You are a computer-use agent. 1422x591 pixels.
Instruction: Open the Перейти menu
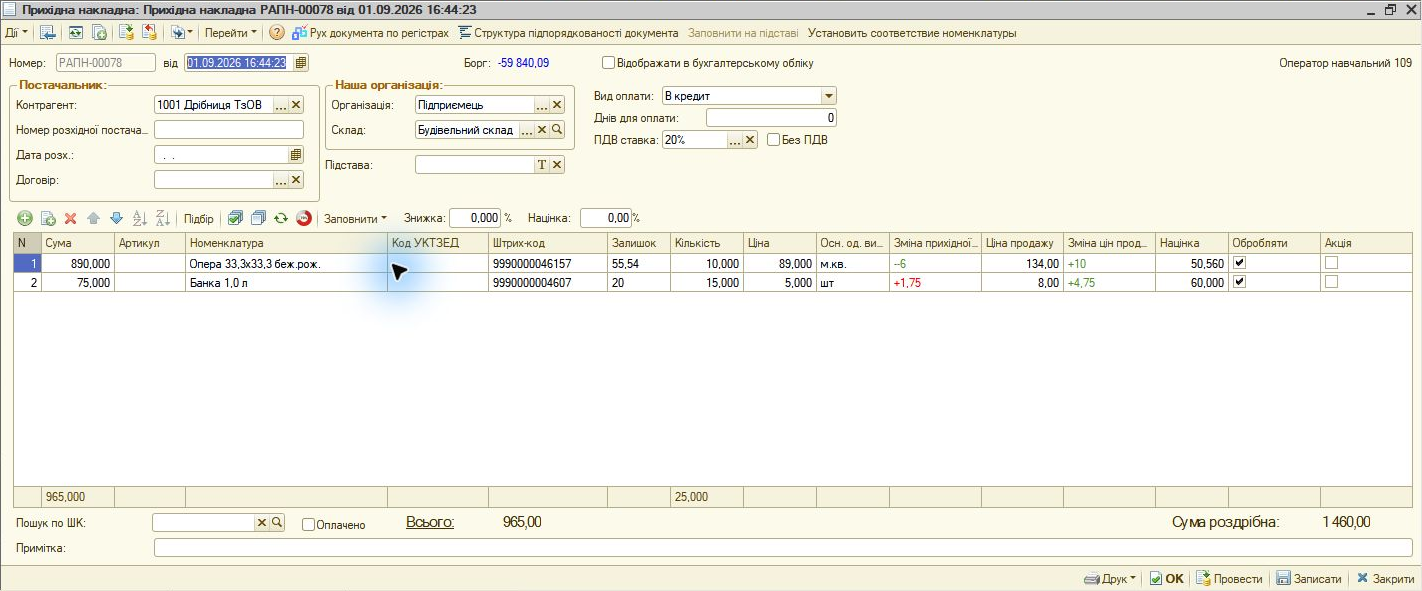230,33
